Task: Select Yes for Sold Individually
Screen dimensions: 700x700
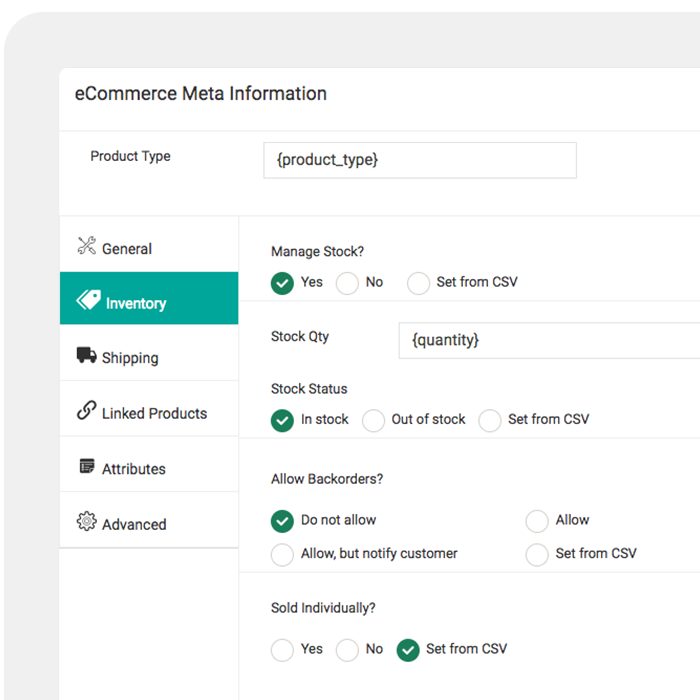Action: pos(282,650)
